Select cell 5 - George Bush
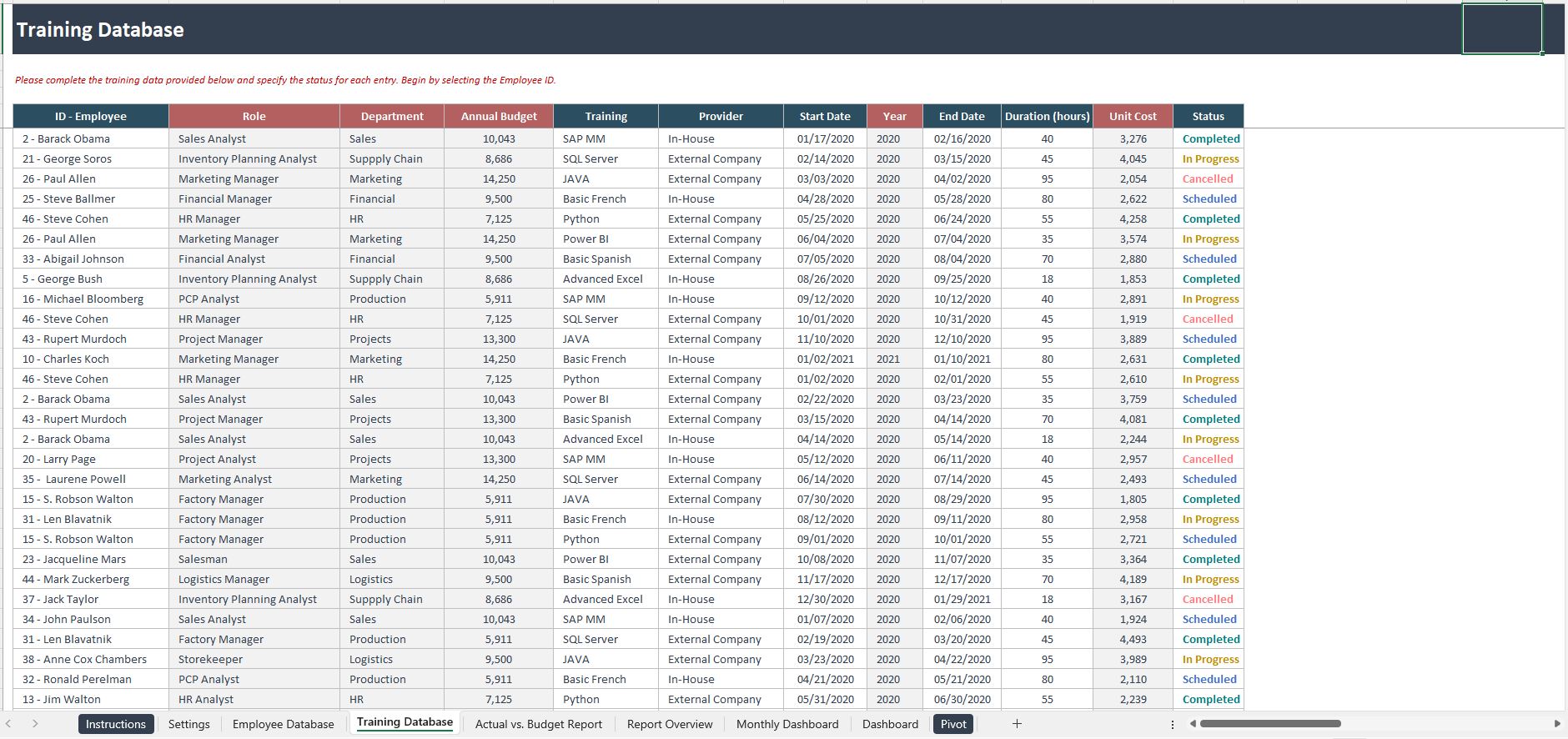The width and height of the screenshot is (1568, 739). 91,279
